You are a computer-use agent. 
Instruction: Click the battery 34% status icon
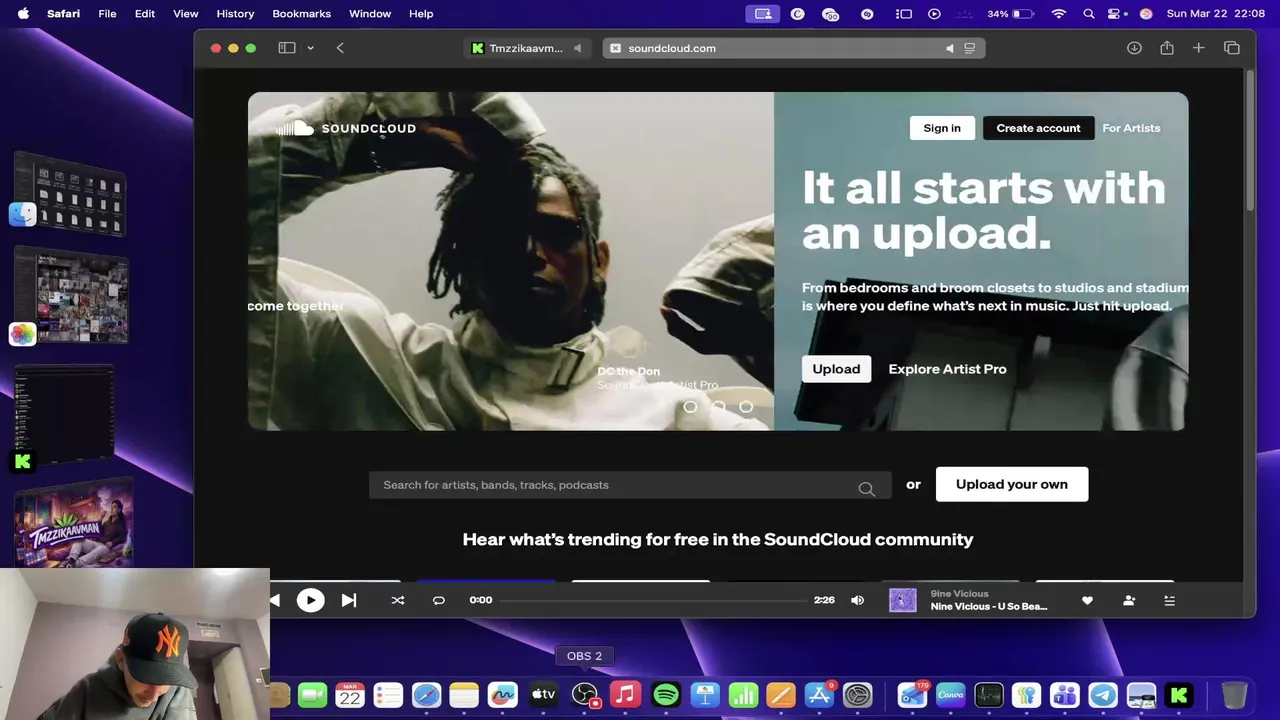1010,14
